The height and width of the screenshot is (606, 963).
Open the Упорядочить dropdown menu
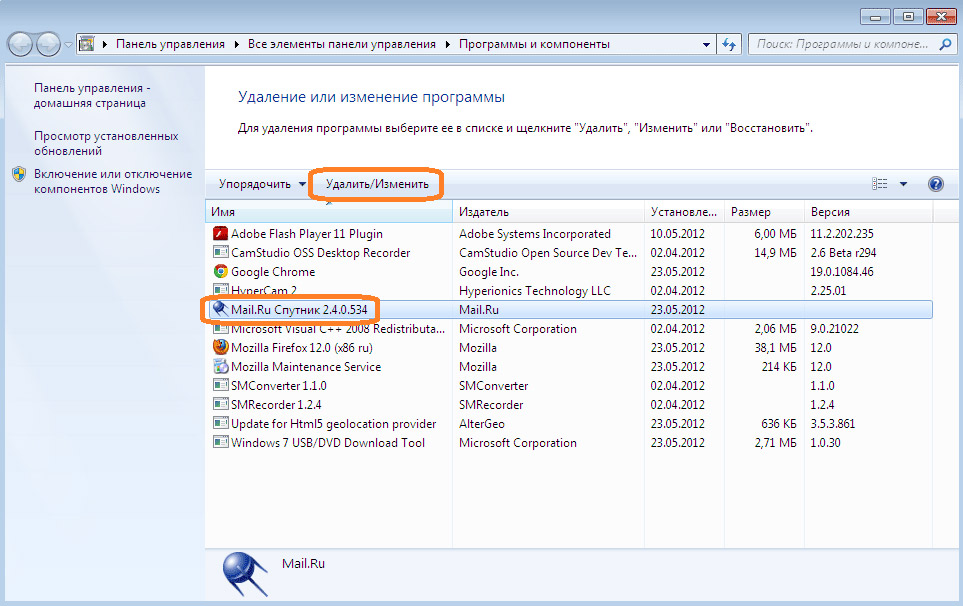262,184
